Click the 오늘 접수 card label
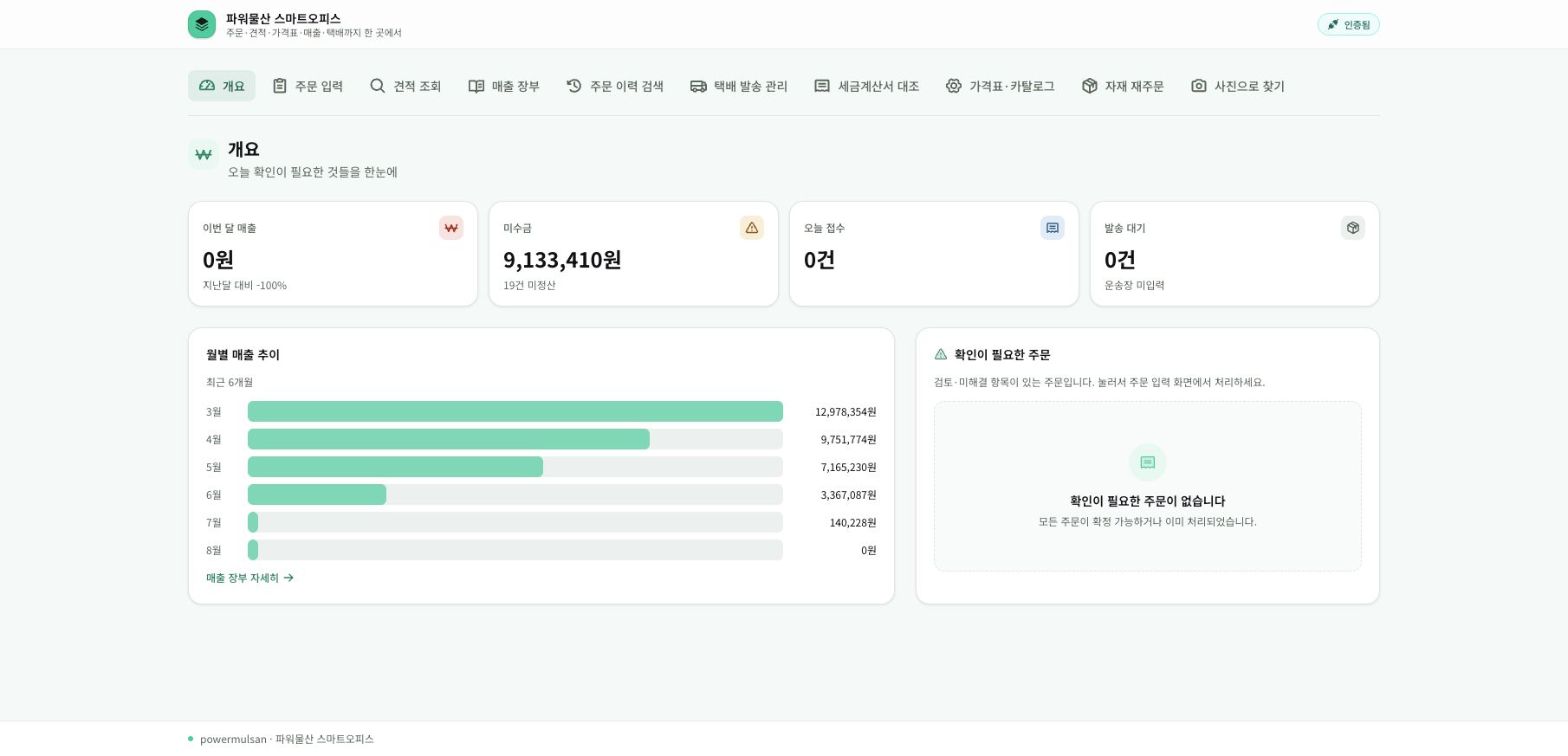1568x756 pixels. tap(824, 228)
